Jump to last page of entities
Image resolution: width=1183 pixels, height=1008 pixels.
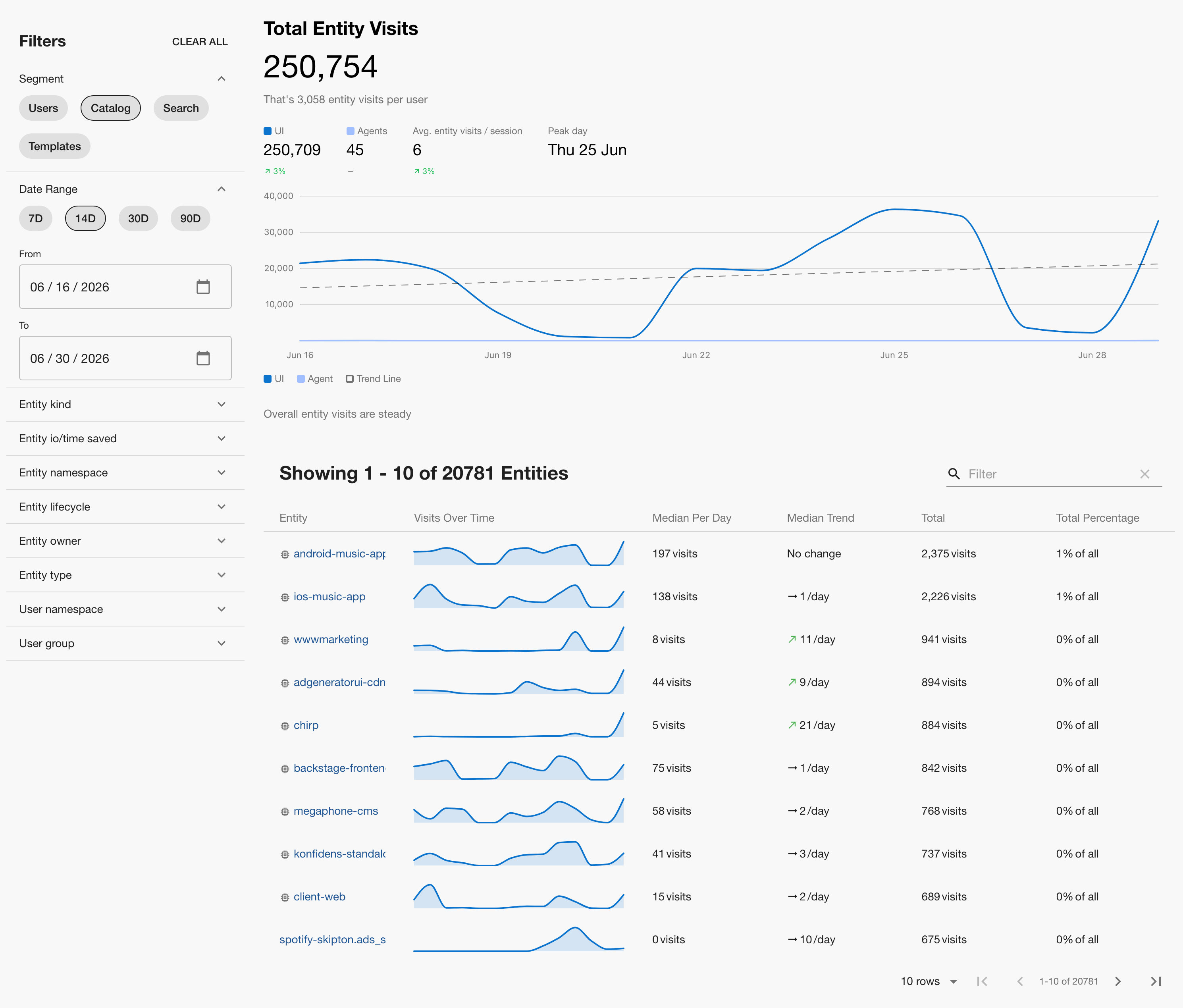pos(1156,981)
